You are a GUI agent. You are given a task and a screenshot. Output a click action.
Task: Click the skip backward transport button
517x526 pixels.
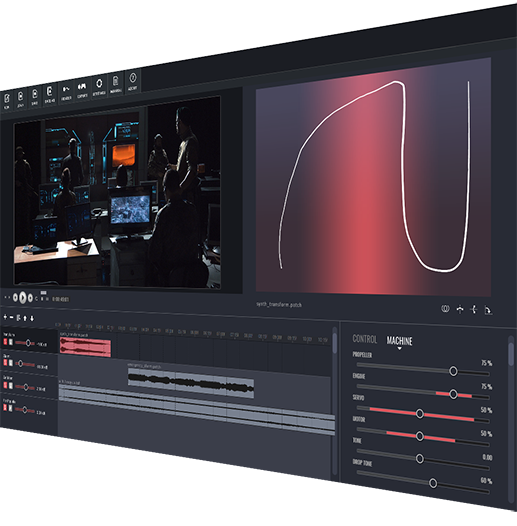(x=15, y=298)
